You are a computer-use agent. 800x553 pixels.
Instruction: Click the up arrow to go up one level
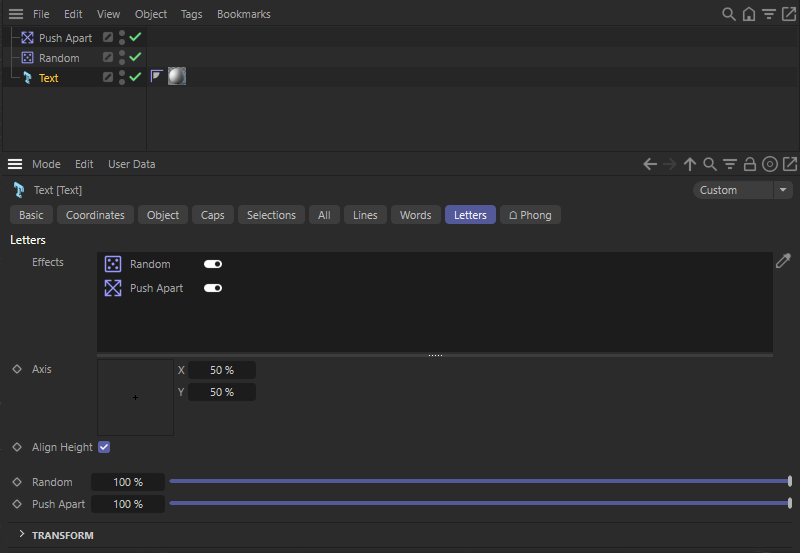point(690,164)
